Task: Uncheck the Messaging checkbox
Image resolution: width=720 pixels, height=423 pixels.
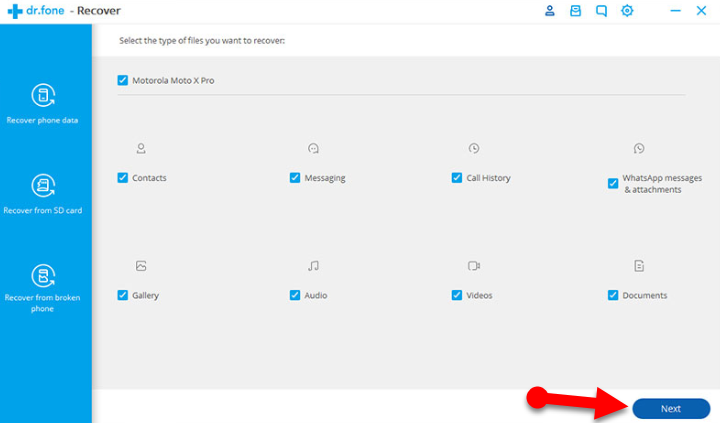Action: 295,178
